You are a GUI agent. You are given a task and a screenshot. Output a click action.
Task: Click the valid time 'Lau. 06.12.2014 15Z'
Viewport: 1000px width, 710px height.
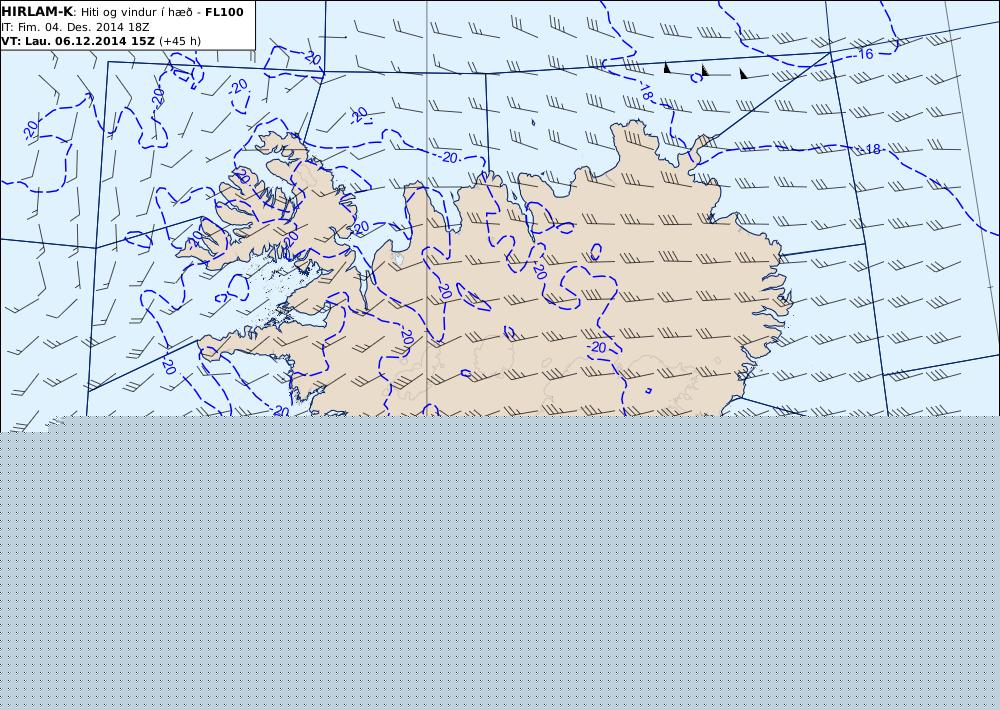pos(90,41)
